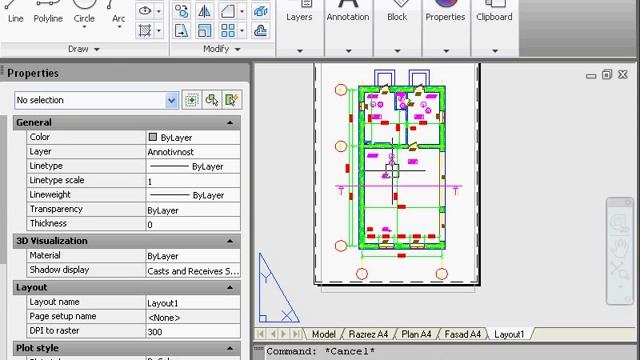Open the Array dropdown arrow

[x=242, y=31]
